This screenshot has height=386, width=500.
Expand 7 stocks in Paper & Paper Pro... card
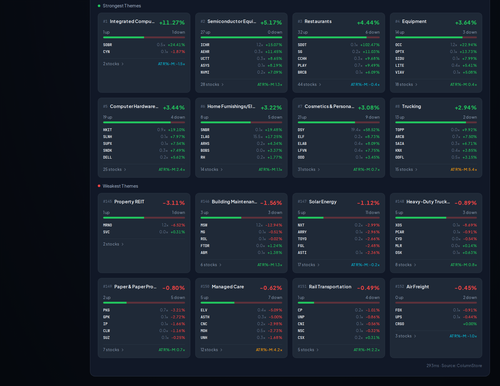113,350
